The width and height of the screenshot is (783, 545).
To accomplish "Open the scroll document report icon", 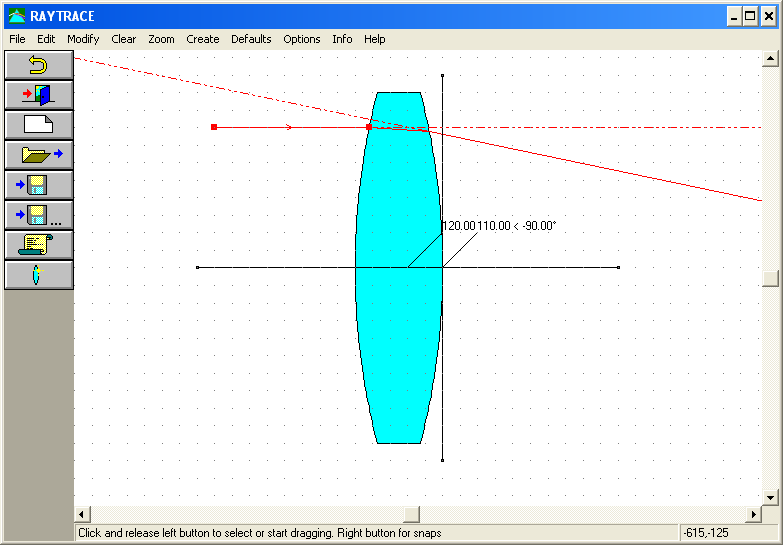I will (x=39, y=245).
